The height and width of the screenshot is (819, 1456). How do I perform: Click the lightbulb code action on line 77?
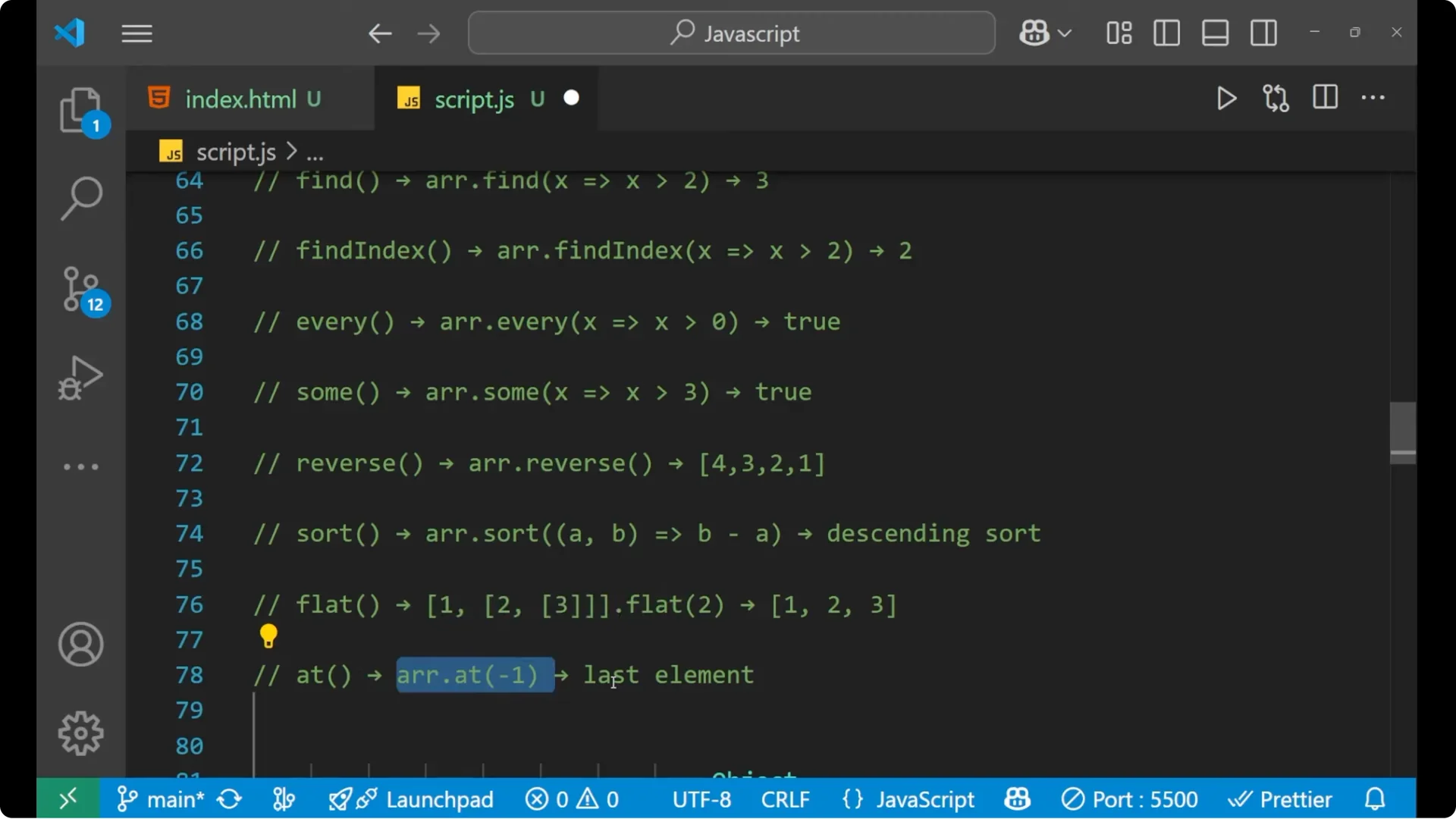pos(268,637)
